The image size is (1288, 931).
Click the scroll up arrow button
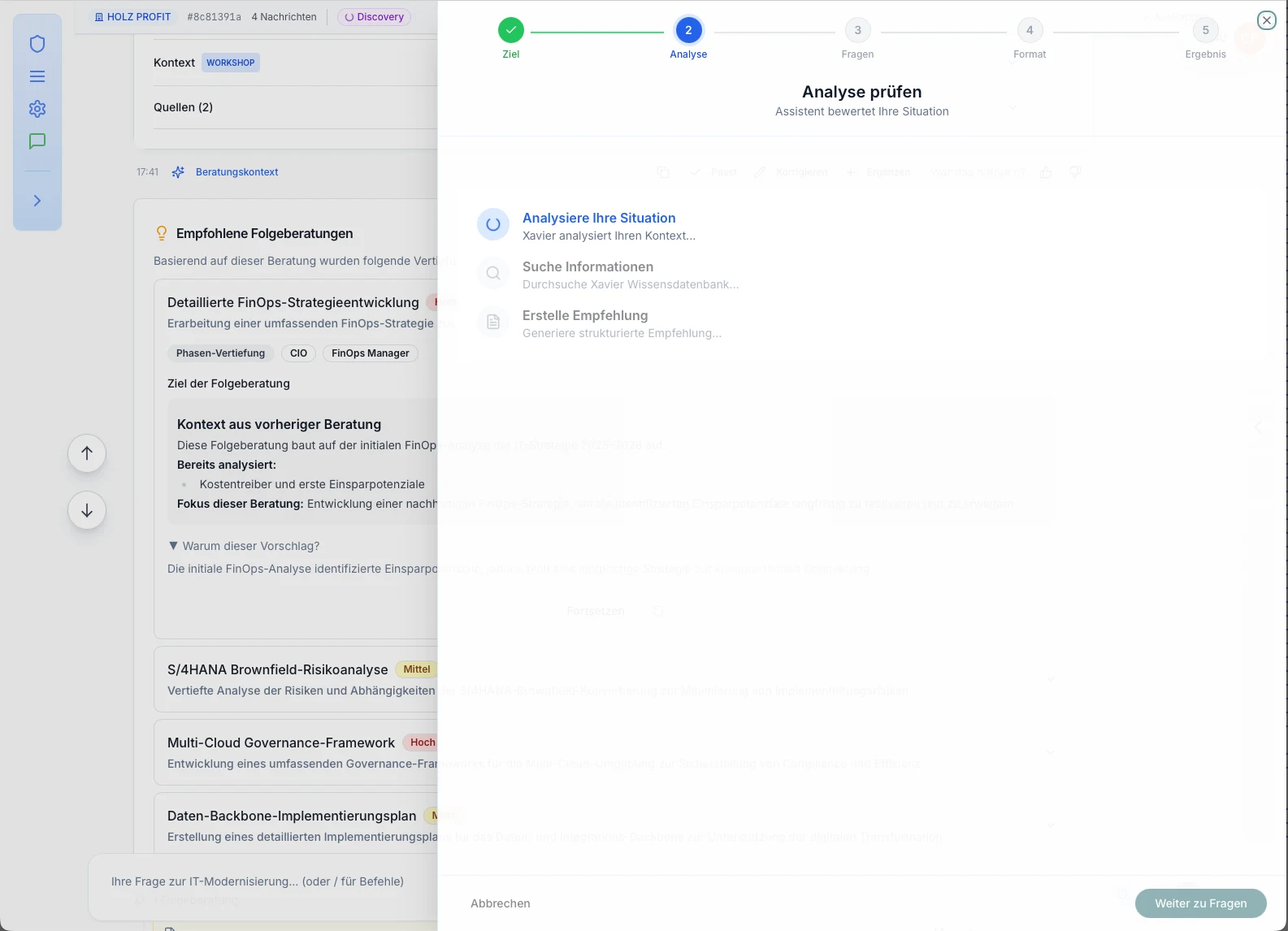[x=87, y=453]
